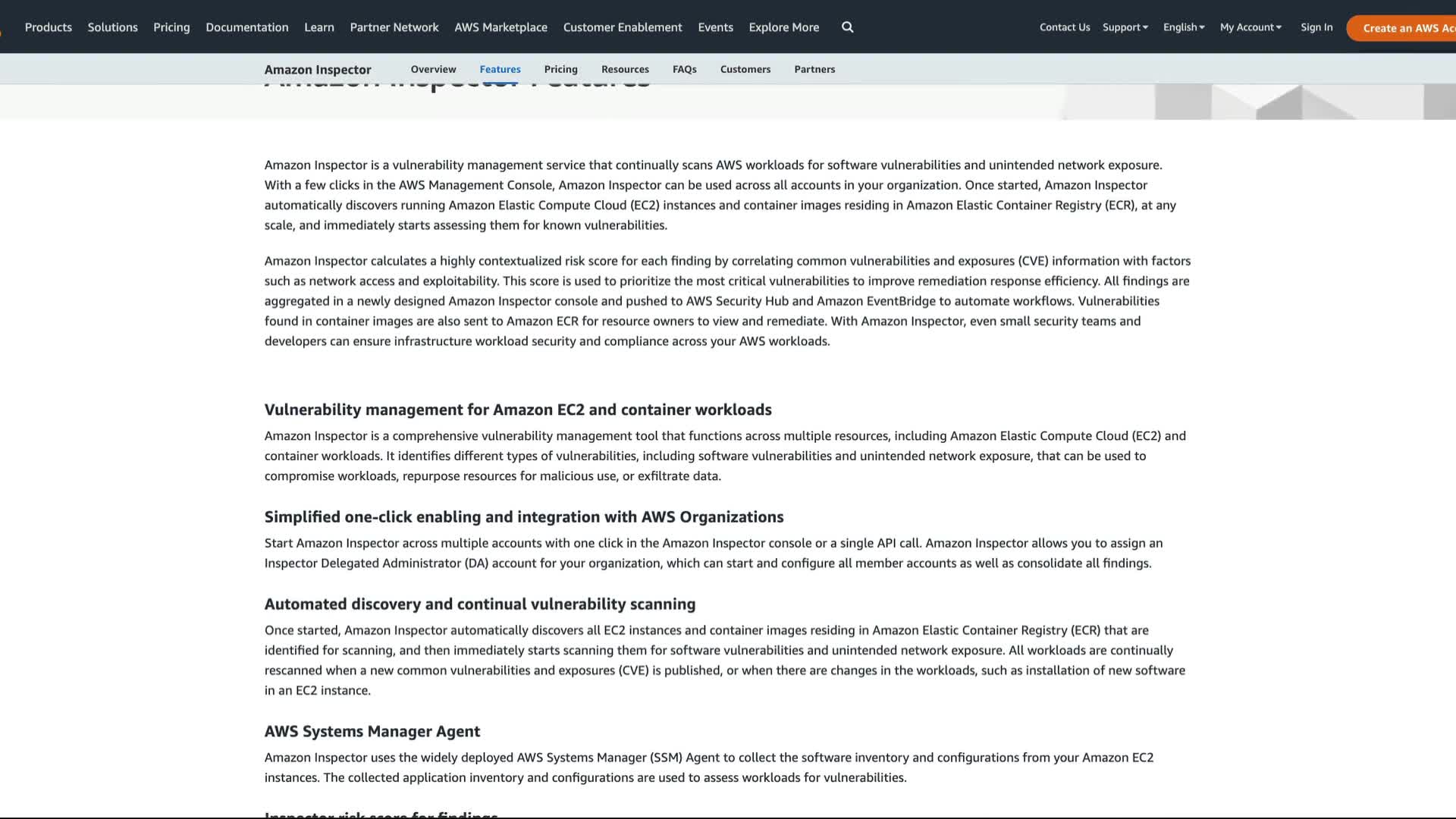
Task: Open the Products menu
Action: [x=49, y=27]
